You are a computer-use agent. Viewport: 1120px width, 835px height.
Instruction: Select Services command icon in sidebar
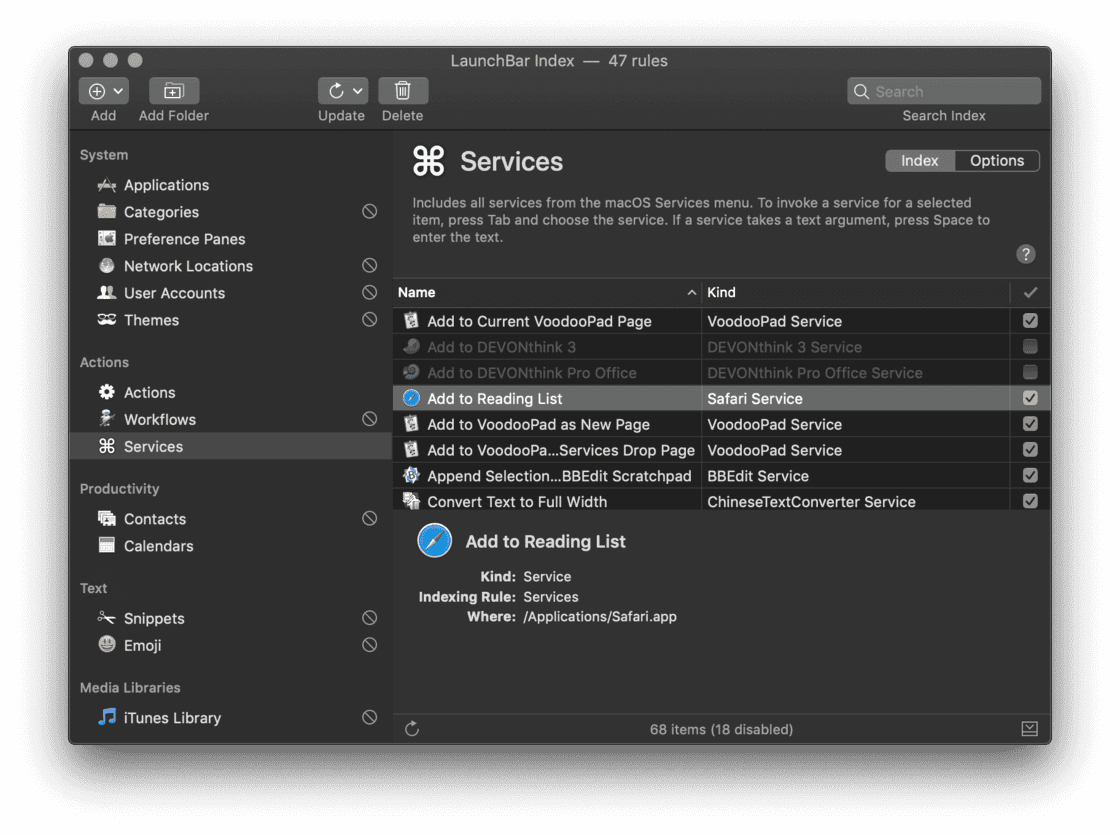click(107, 446)
